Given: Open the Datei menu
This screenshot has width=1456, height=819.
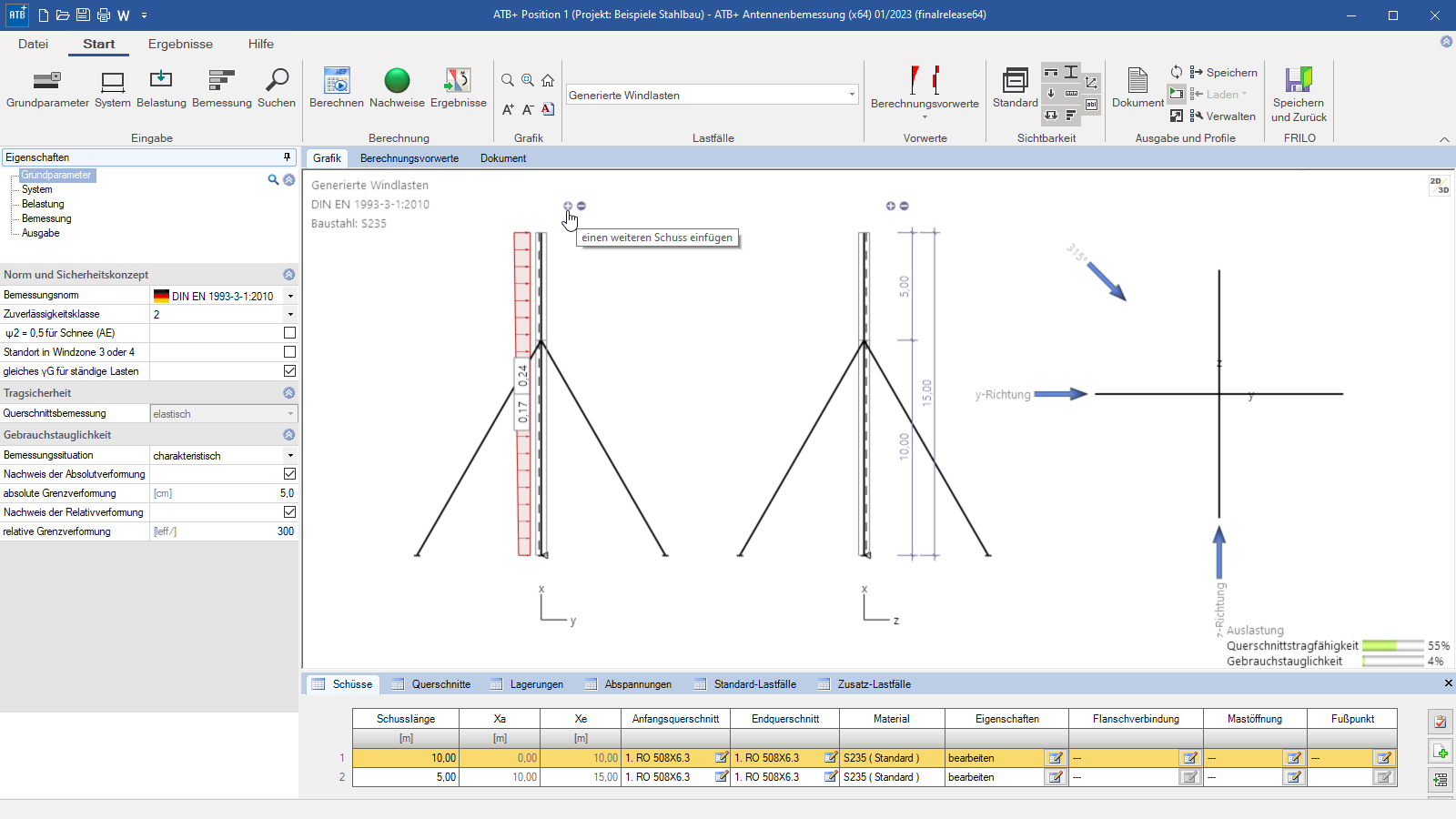Looking at the screenshot, I should [x=33, y=44].
